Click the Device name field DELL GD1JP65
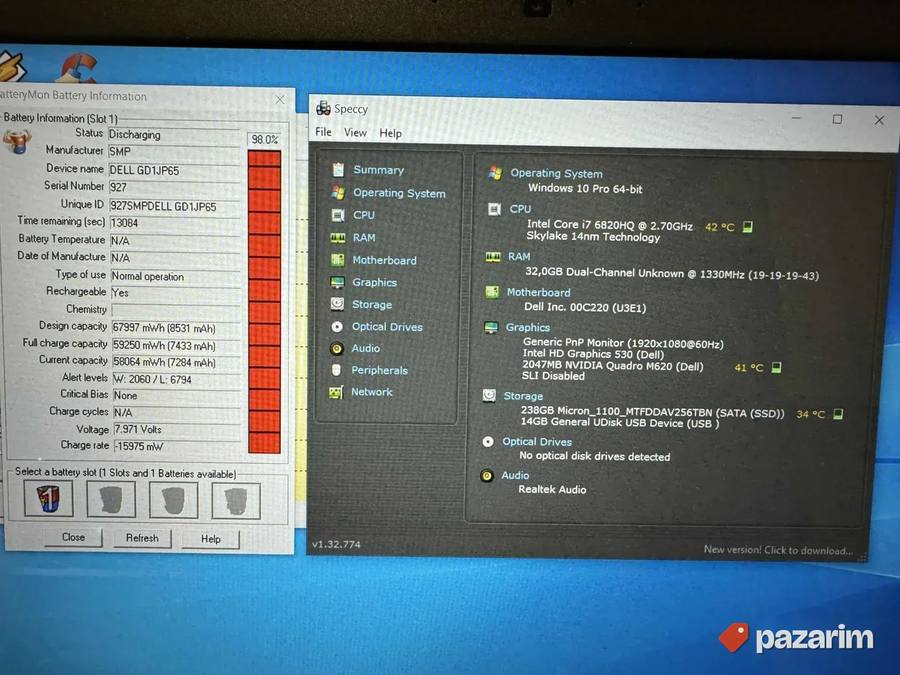900x675 pixels. [173, 170]
